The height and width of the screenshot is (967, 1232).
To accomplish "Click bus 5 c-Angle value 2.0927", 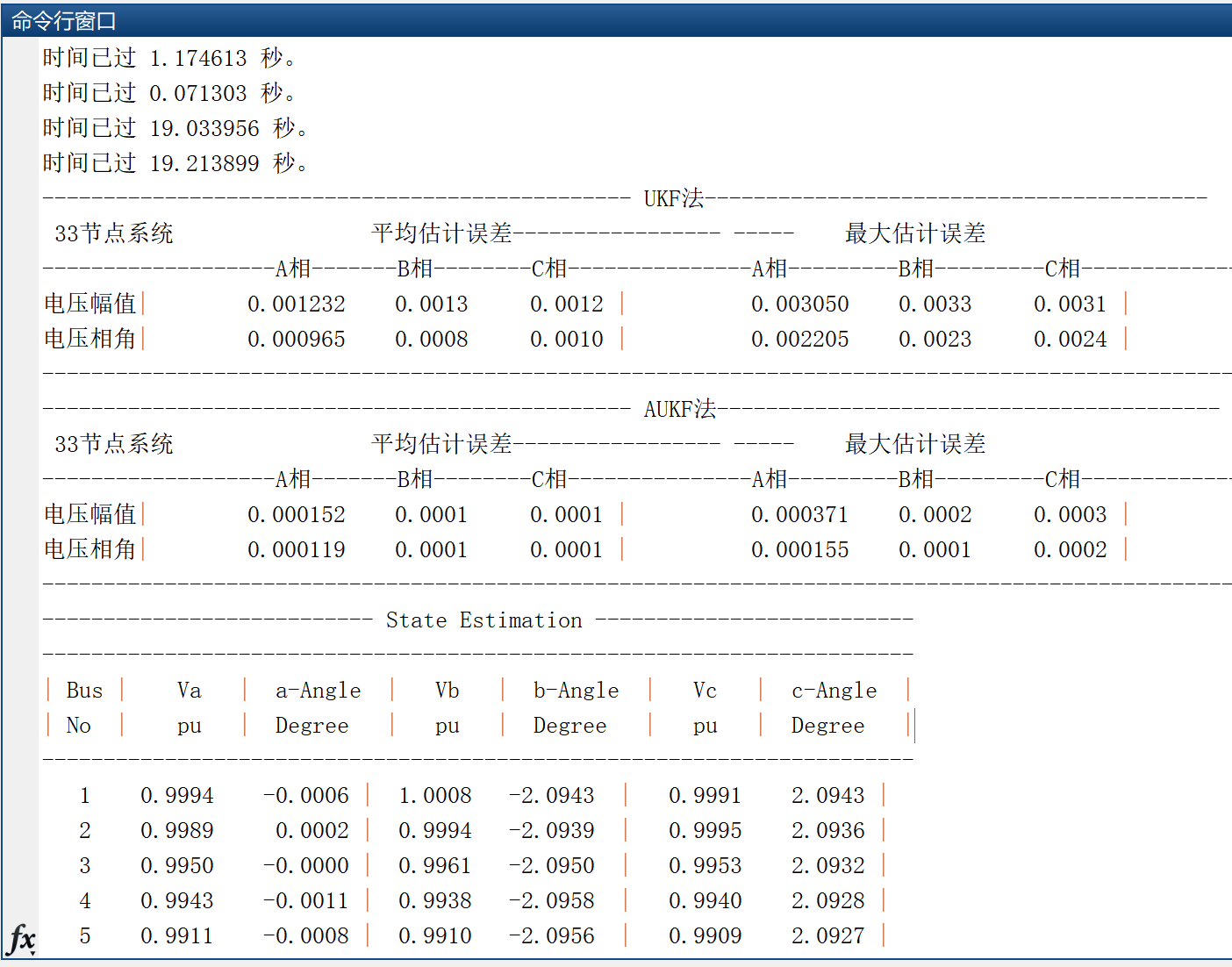I will (x=828, y=936).
